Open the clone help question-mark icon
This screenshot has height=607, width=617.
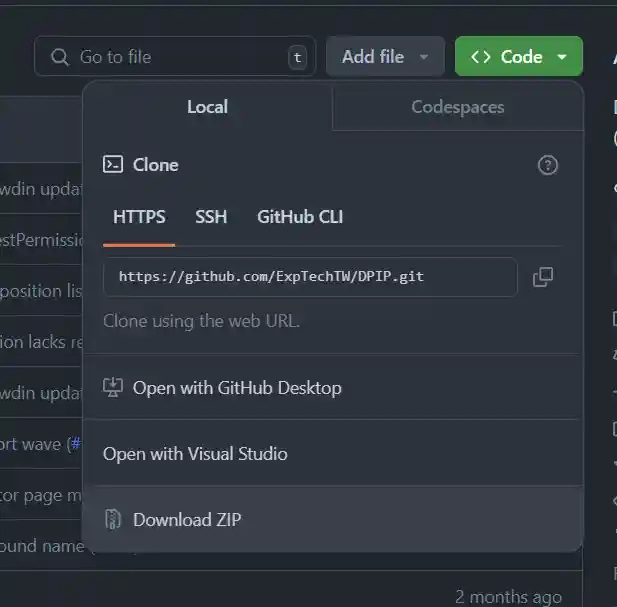click(547, 165)
